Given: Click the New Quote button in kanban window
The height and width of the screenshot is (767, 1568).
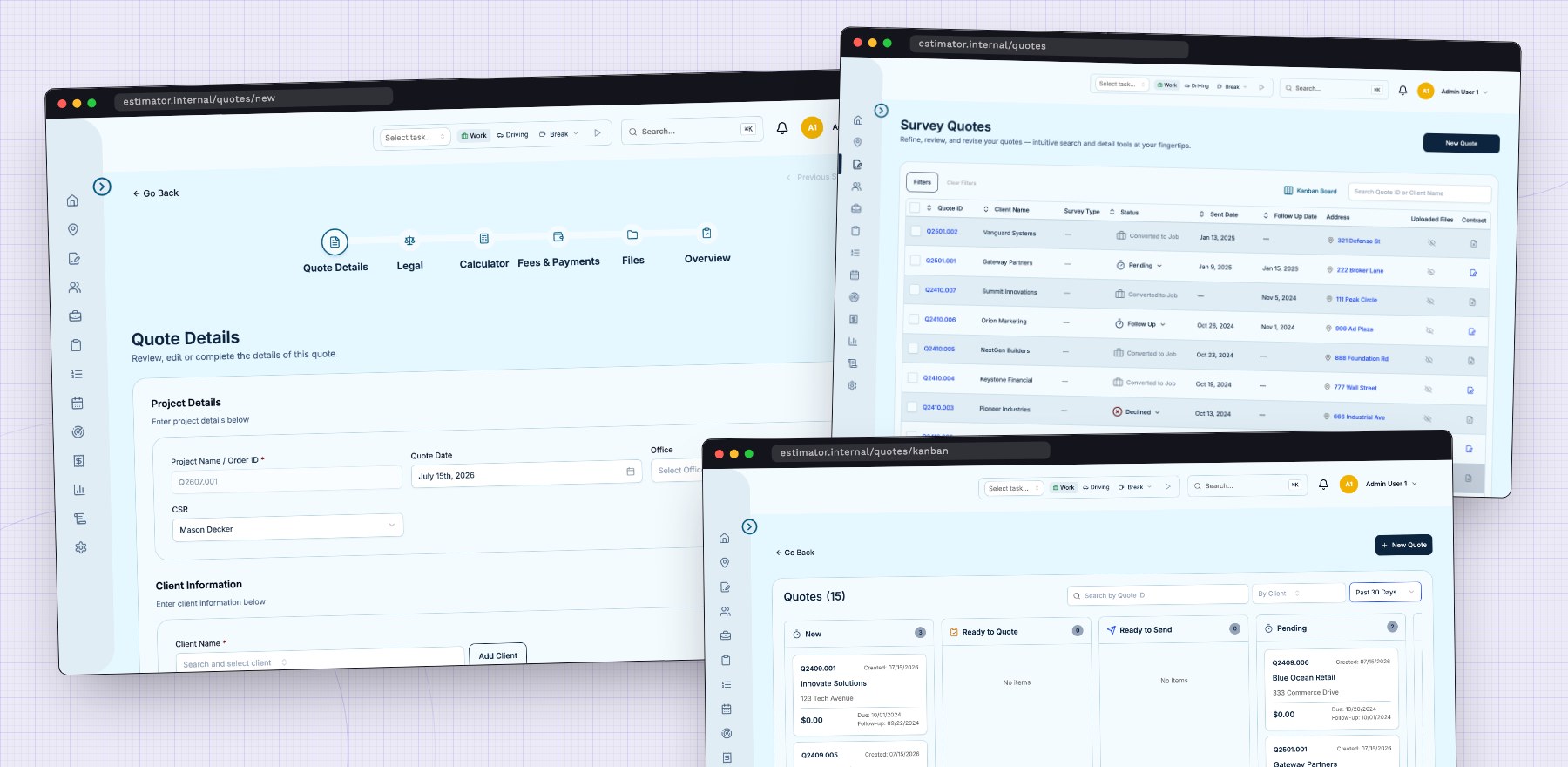Looking at the screenshot, I should (1403, 545).
